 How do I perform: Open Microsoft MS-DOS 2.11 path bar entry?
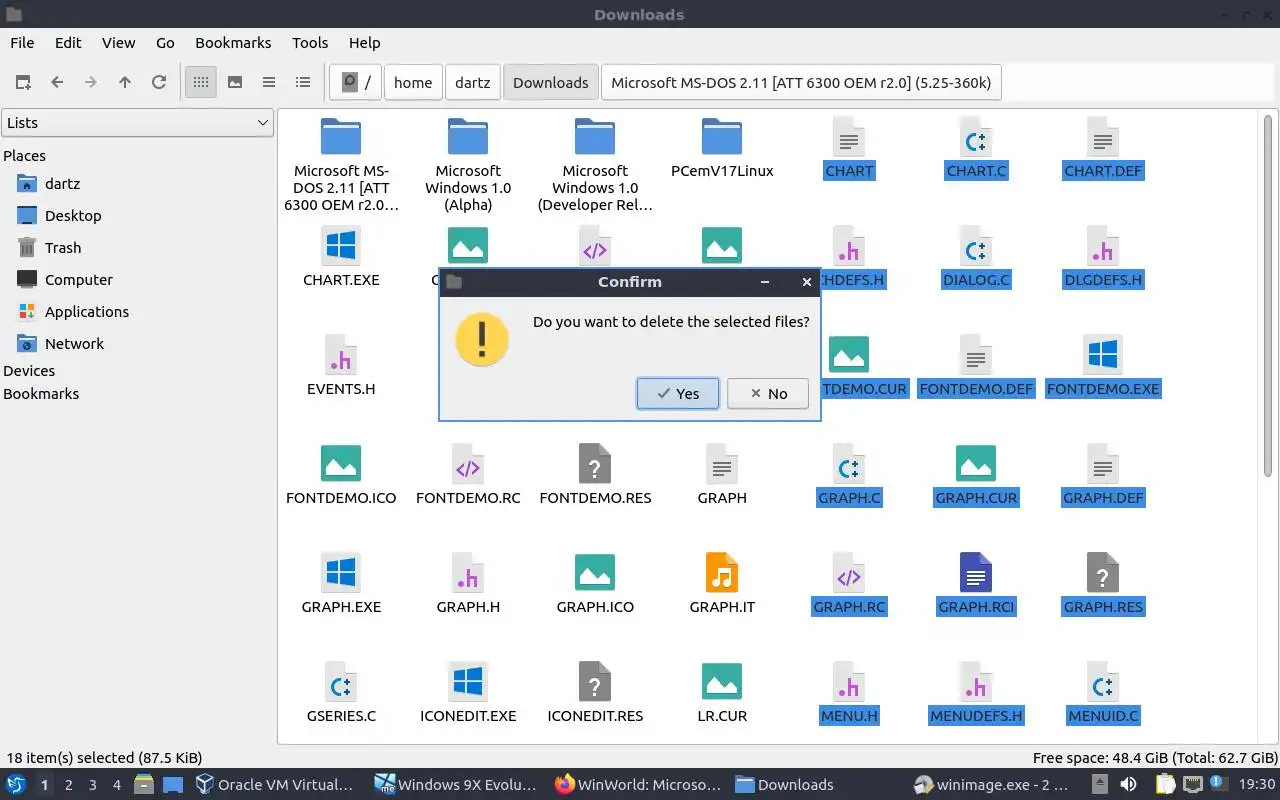tap(801, 82)
